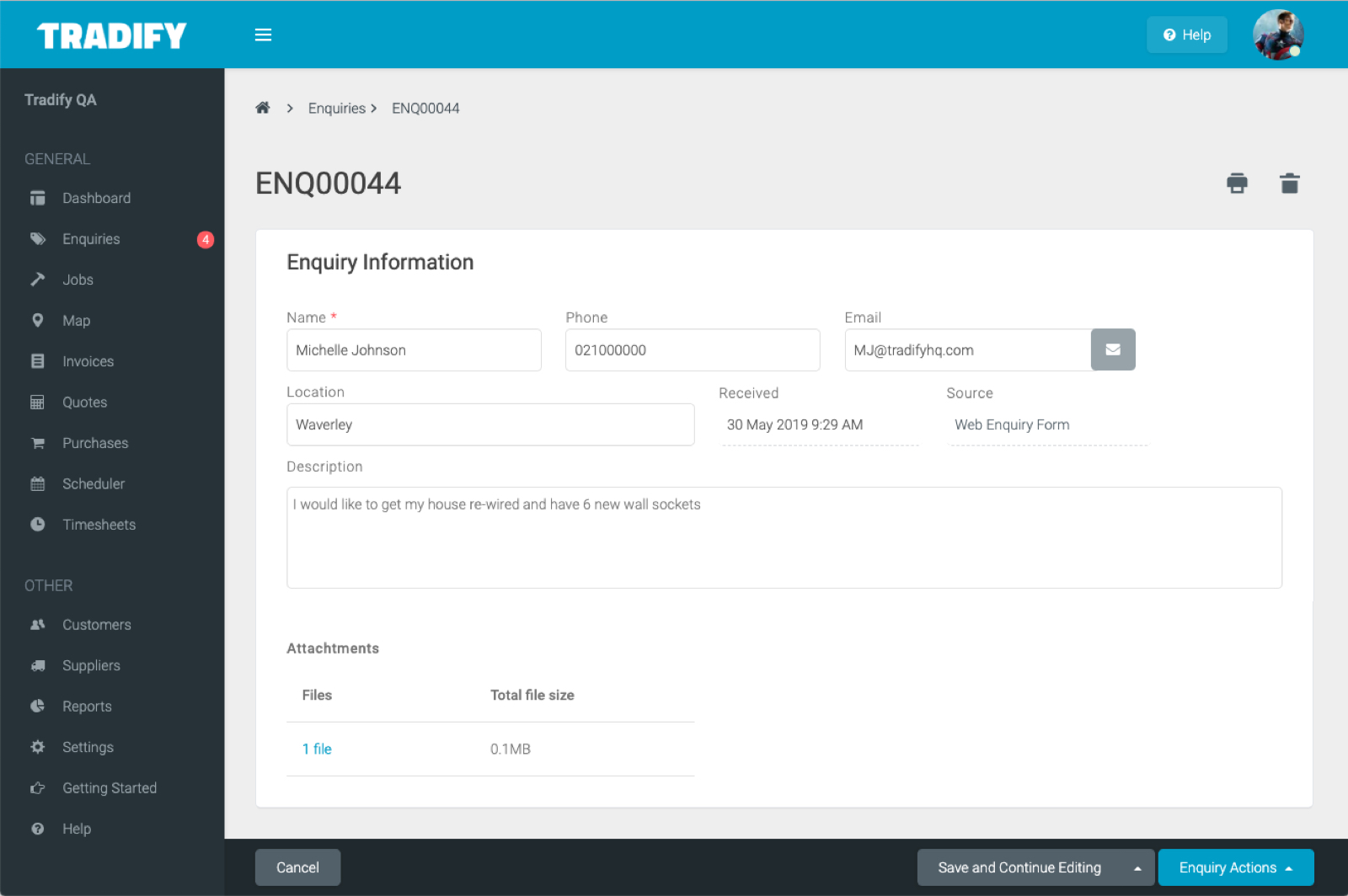
Task: Click the Received date value
Action: (x=794, y=424)
